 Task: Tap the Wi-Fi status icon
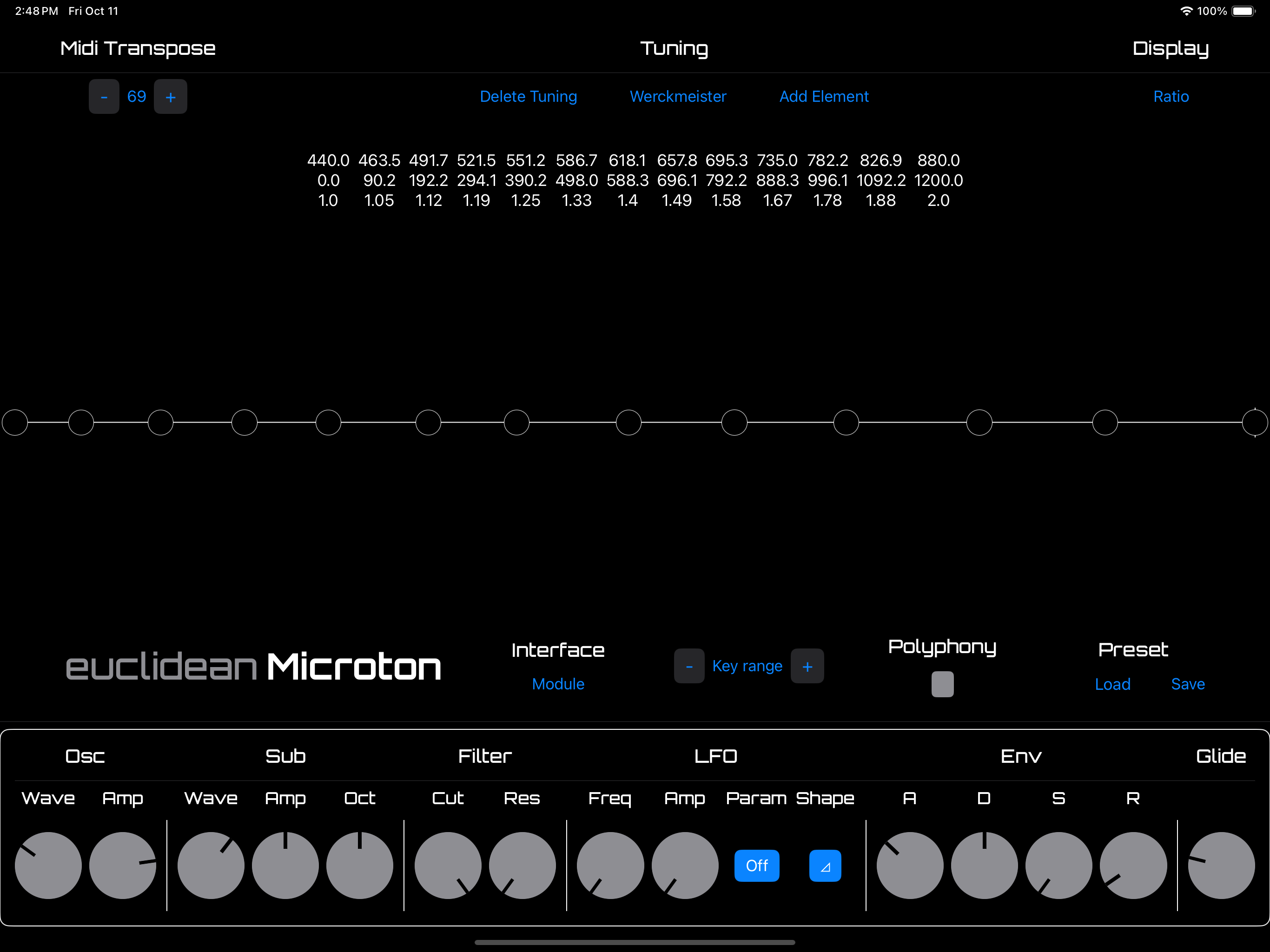point(1186,11)
